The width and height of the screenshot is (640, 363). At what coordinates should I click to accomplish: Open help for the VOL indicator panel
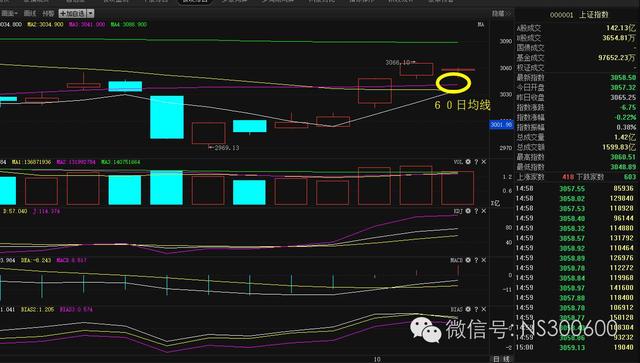pos(476,162)
